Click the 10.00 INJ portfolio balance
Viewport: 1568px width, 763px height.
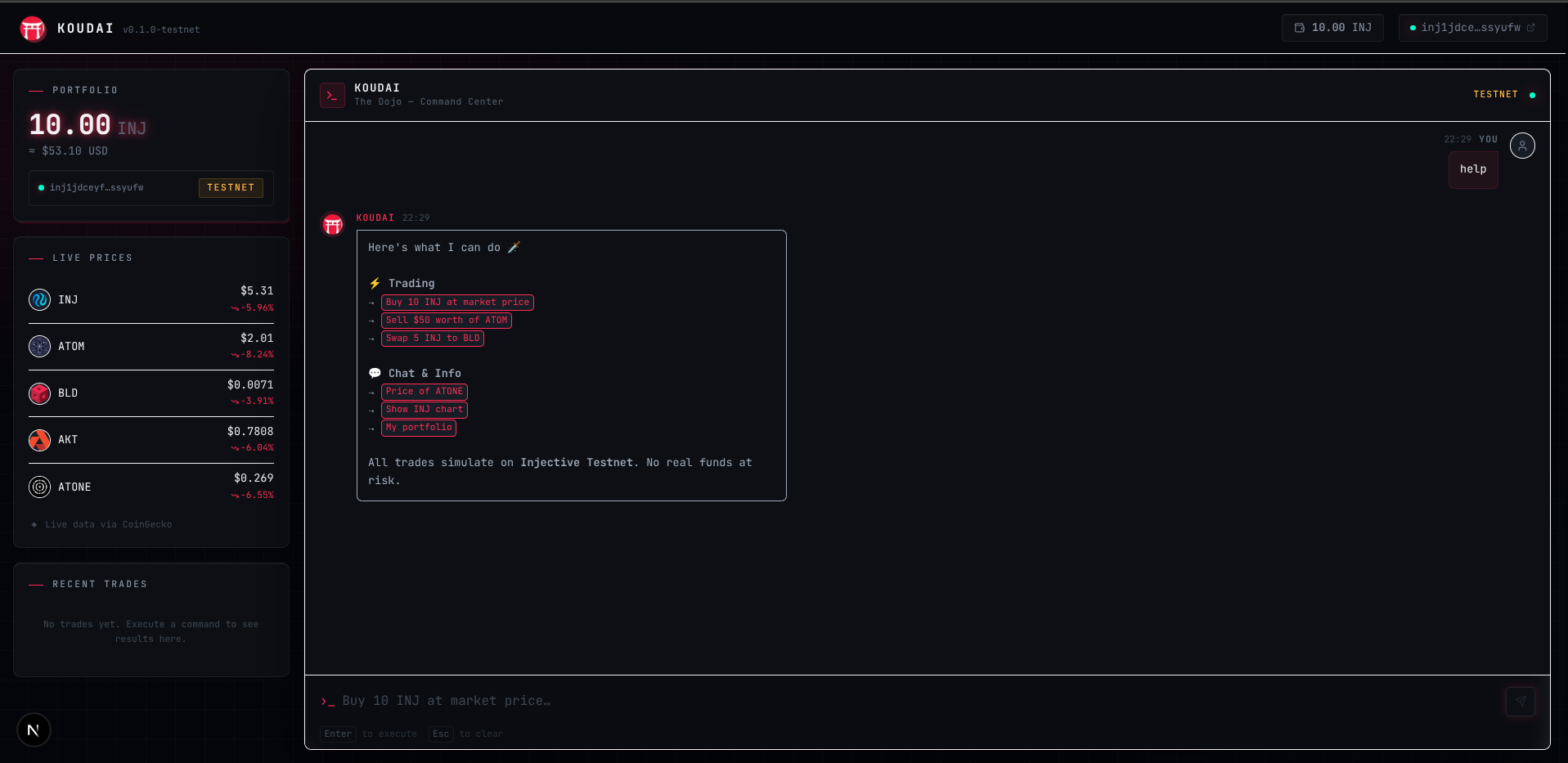88,125
